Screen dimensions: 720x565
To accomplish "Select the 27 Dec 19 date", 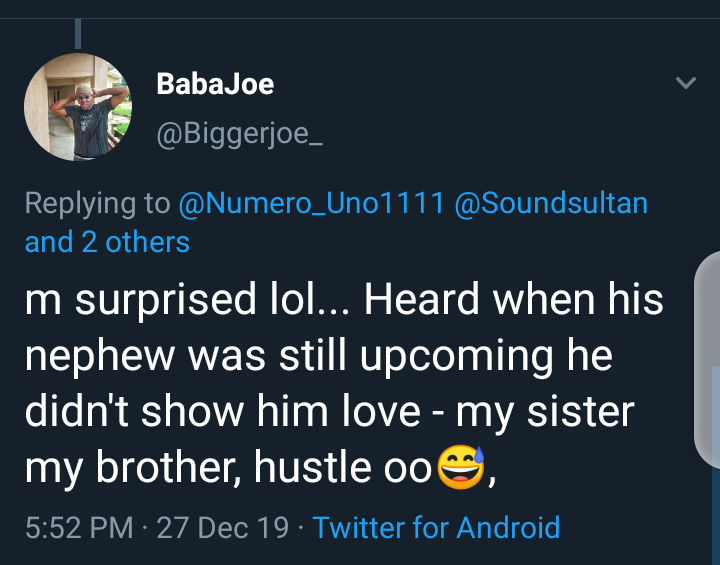I will [x=225, y=527].
